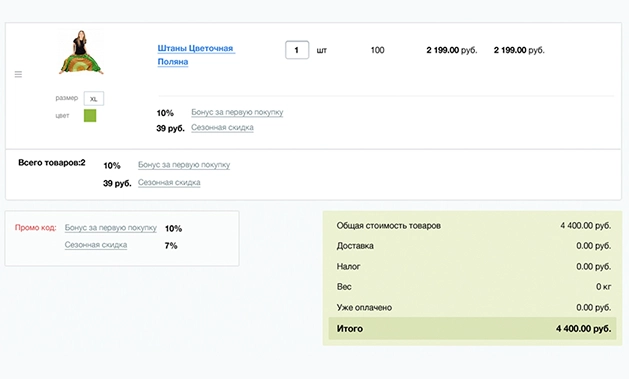
Task: Open Сезонная скидка in Промо код box
Action: 96,245
